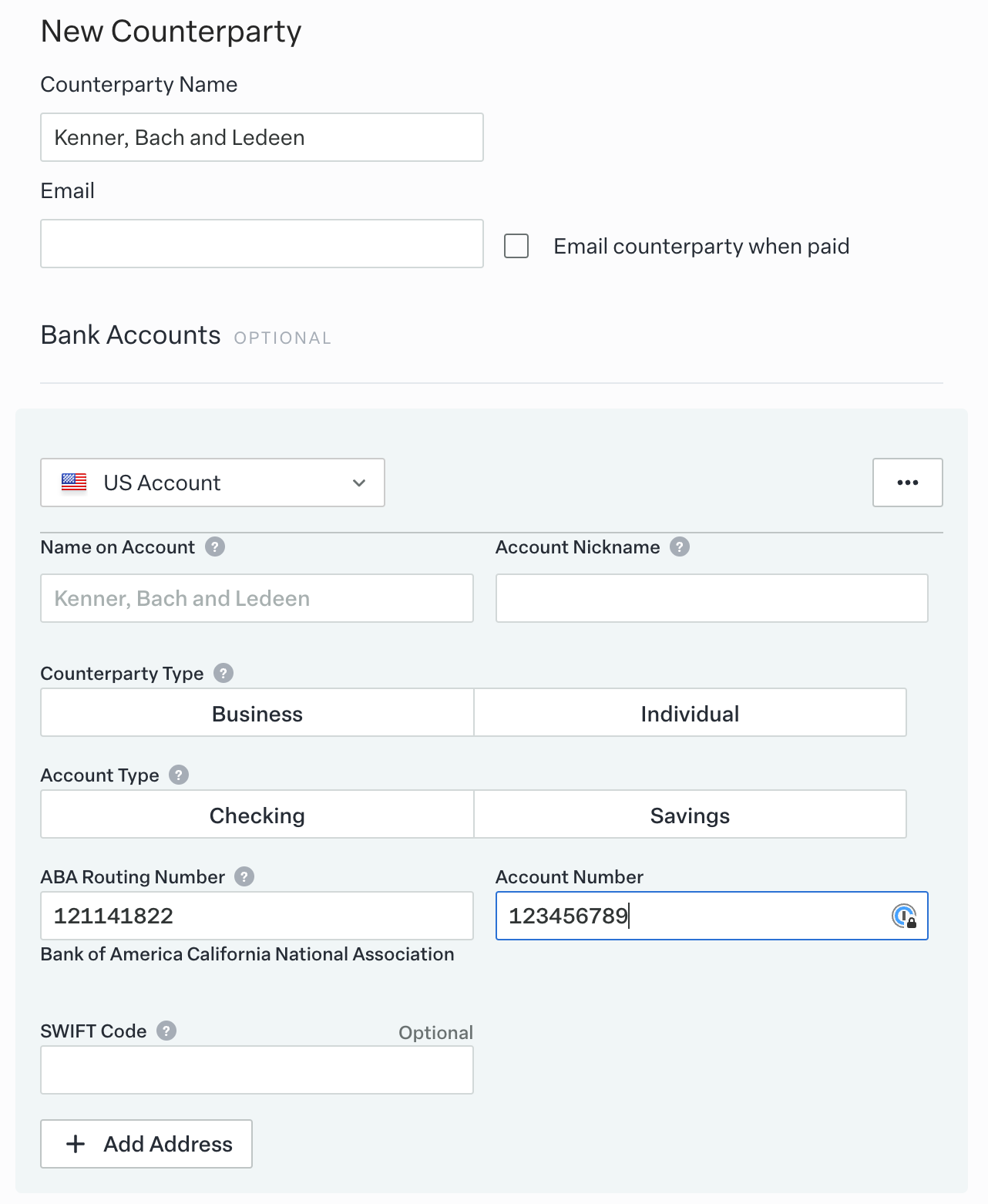Click the password manager icon in Account Number
988x1204 pixels.
pyautogui.click(x=904, y=916)
